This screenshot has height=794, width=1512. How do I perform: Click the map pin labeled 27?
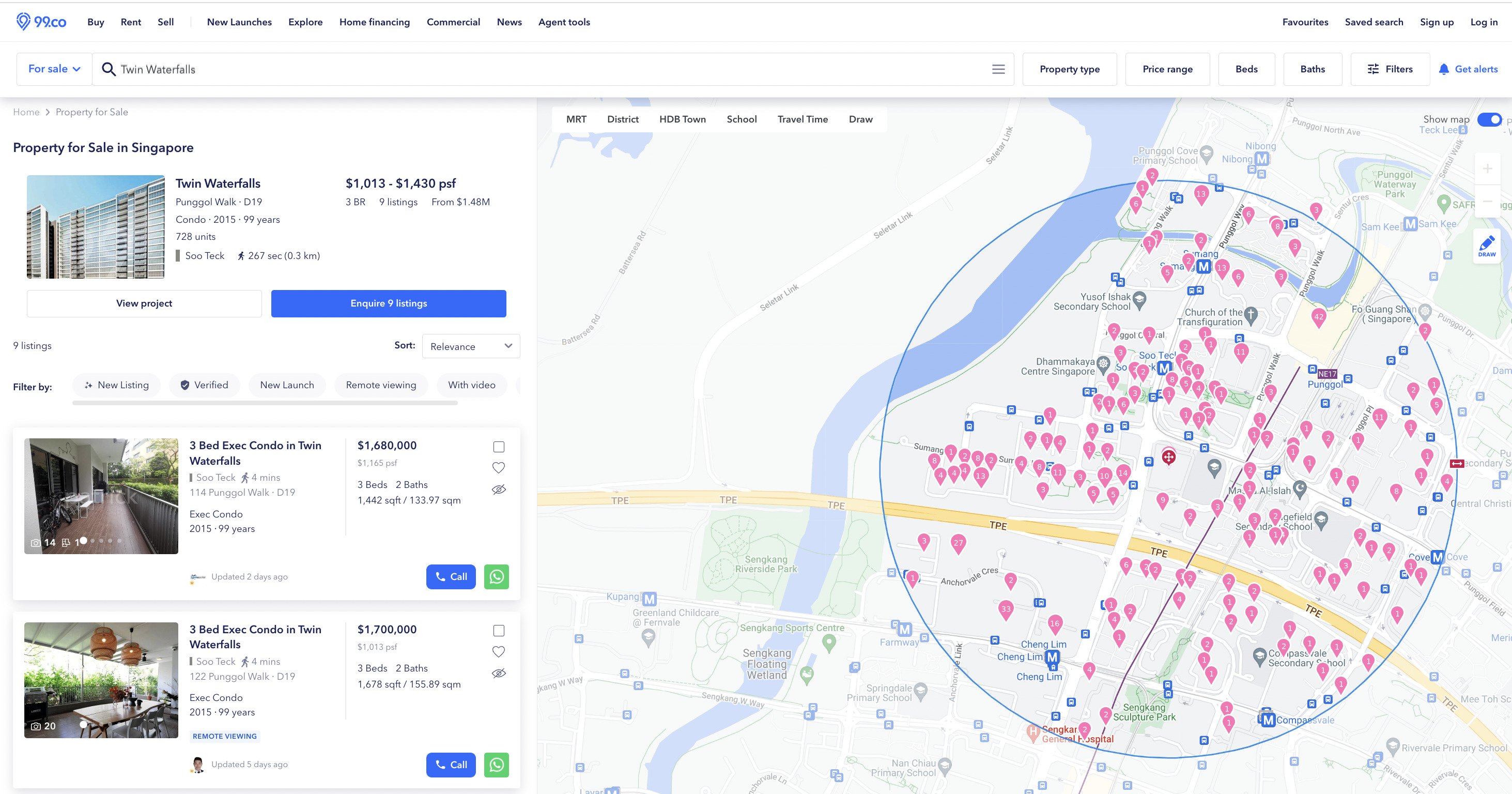pos(959,544)
